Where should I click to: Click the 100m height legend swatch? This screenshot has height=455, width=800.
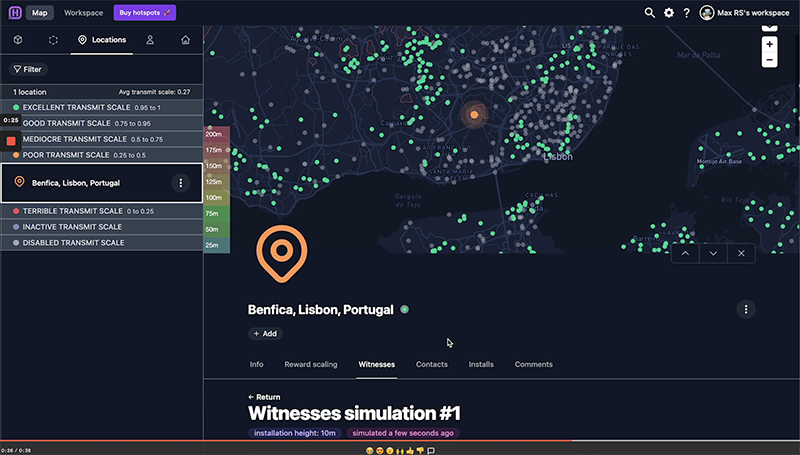[217, 198]
